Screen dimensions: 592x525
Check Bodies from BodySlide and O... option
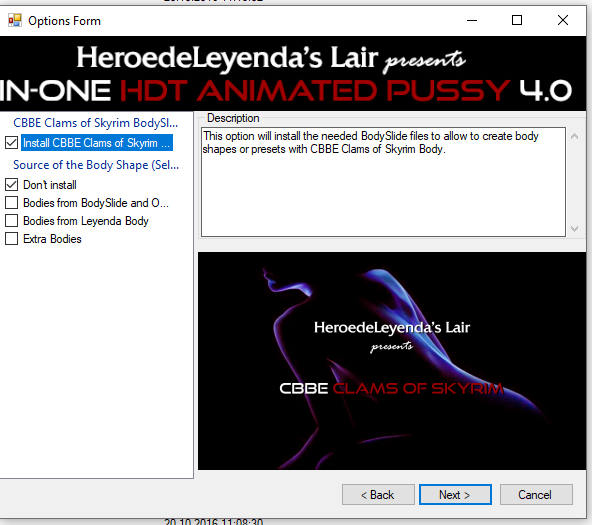(x=11, y=203)
